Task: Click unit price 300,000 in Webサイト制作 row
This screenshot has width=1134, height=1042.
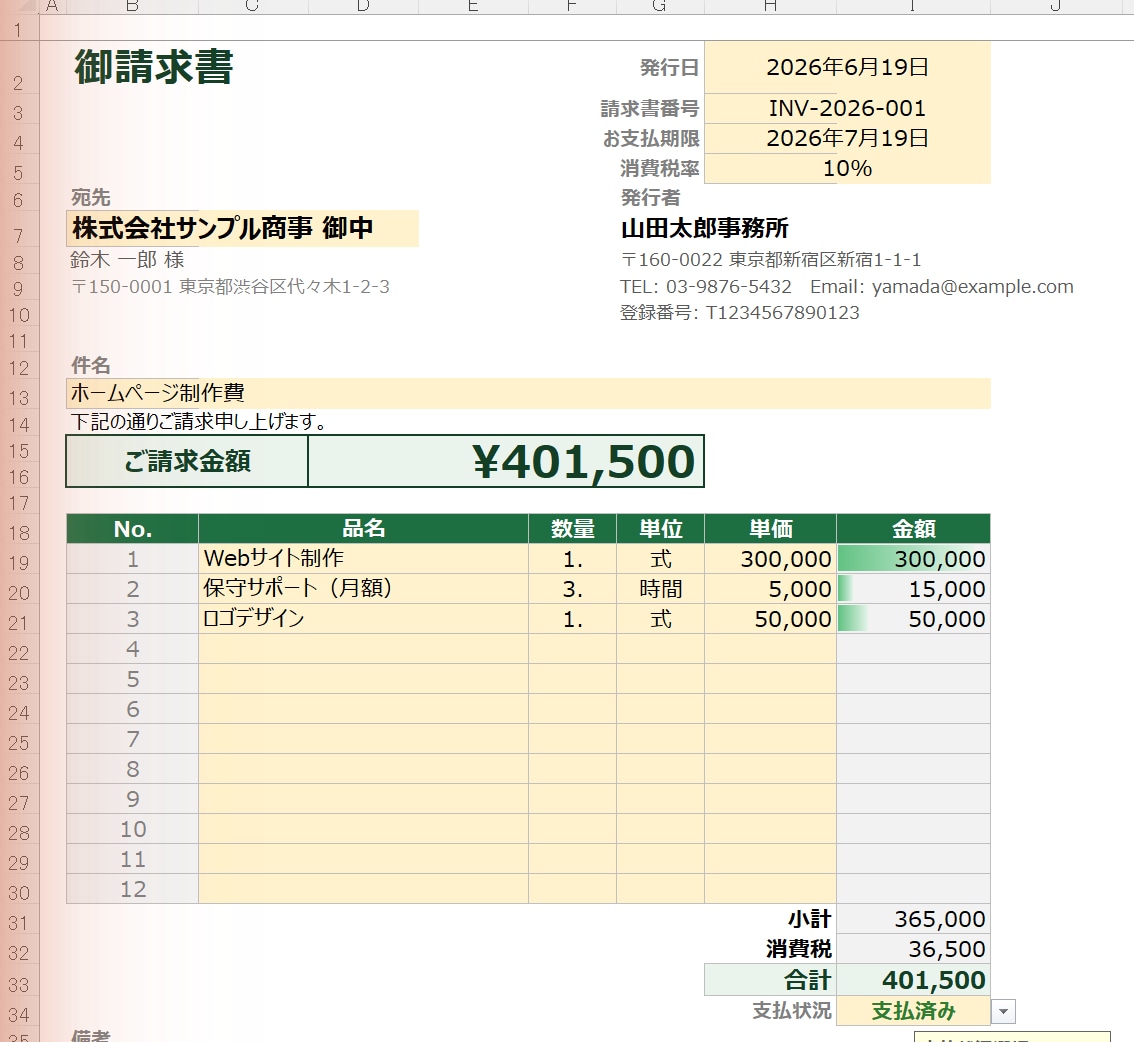Action: pos(770,558)
